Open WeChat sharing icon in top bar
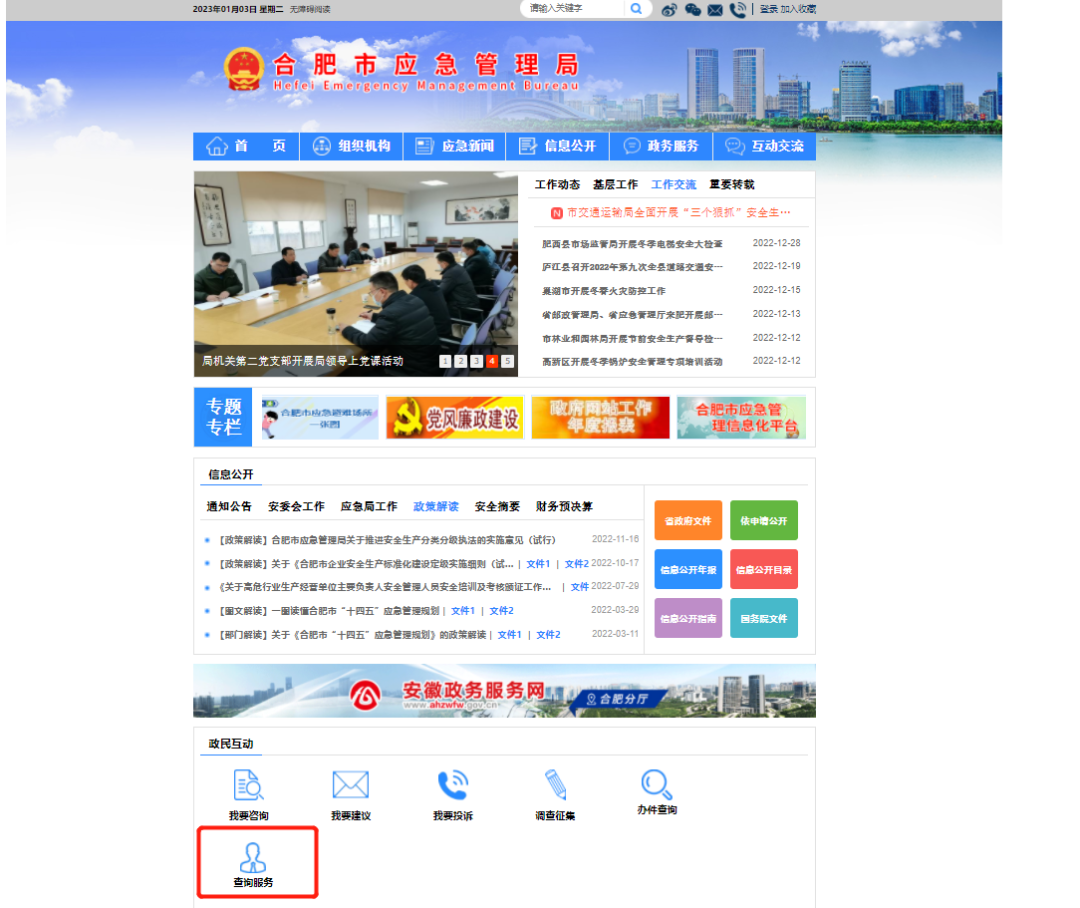This screenshot has width=1080, height=908. pyautogui.click(x=692, y=8)
